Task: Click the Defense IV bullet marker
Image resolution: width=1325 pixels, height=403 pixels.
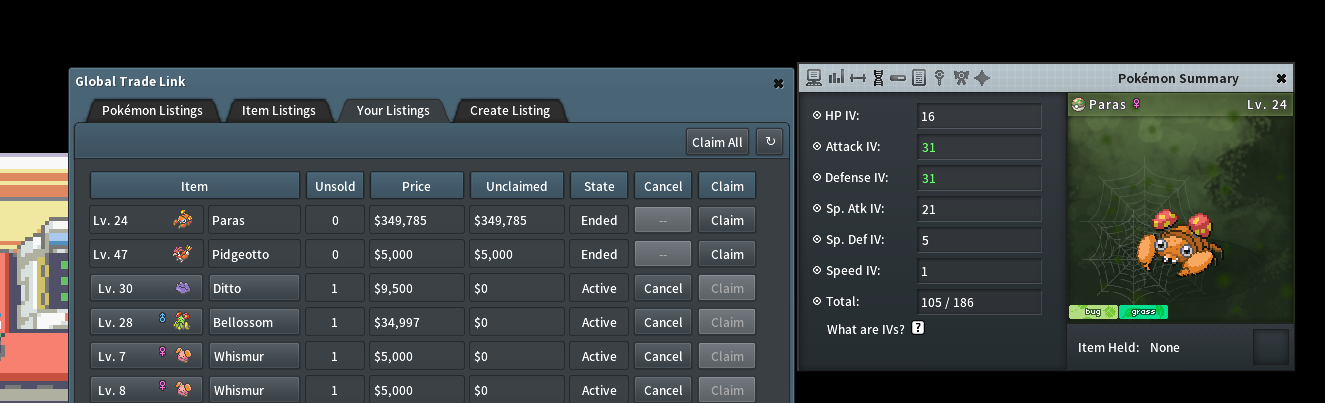Action: click(817, 177)
